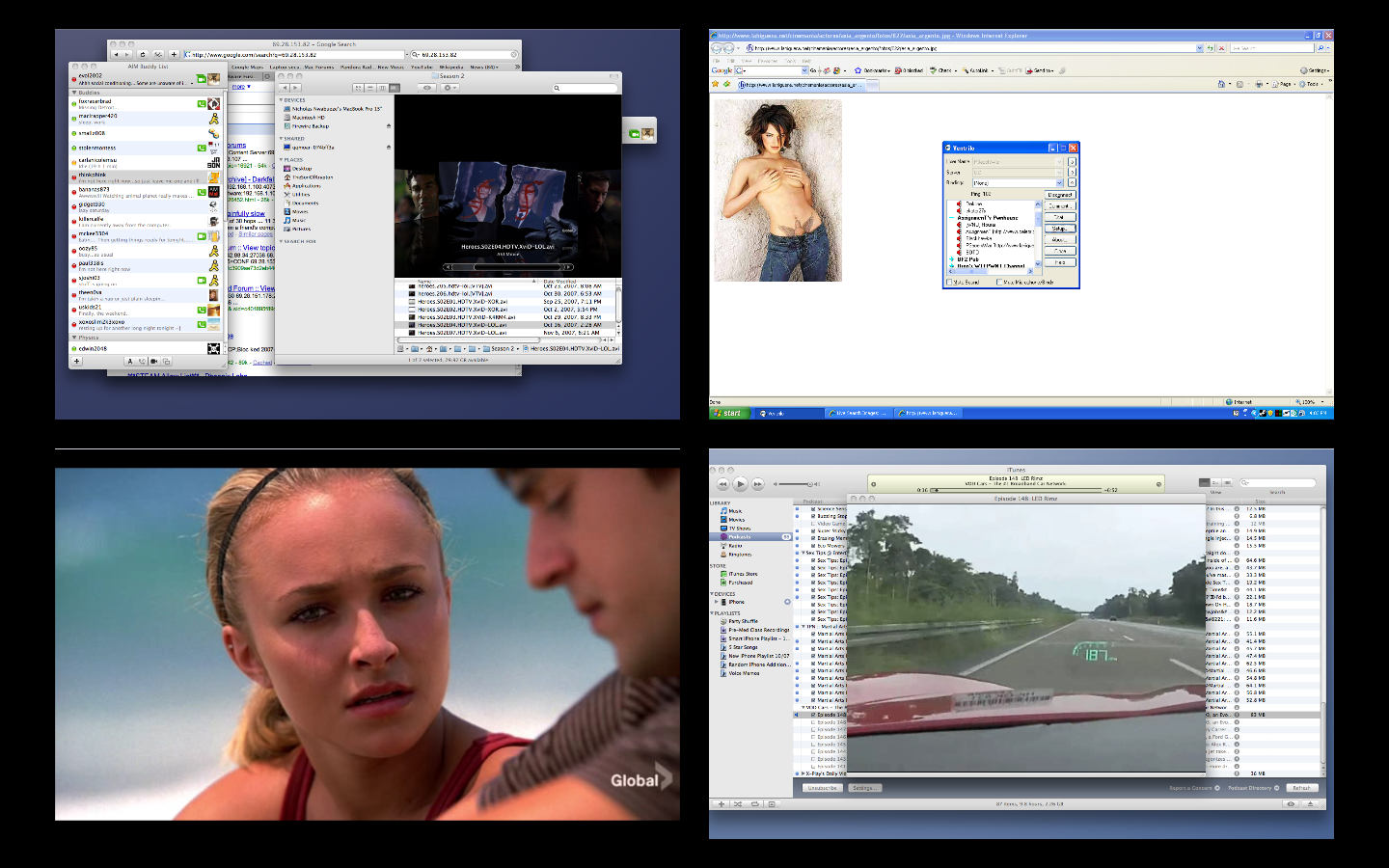The height and width of the screenshot is (868, 1389).
Task: Check Mute Microphone/Binds in Ventrilo
Action: pyautogui.click(x=998, y=283)
